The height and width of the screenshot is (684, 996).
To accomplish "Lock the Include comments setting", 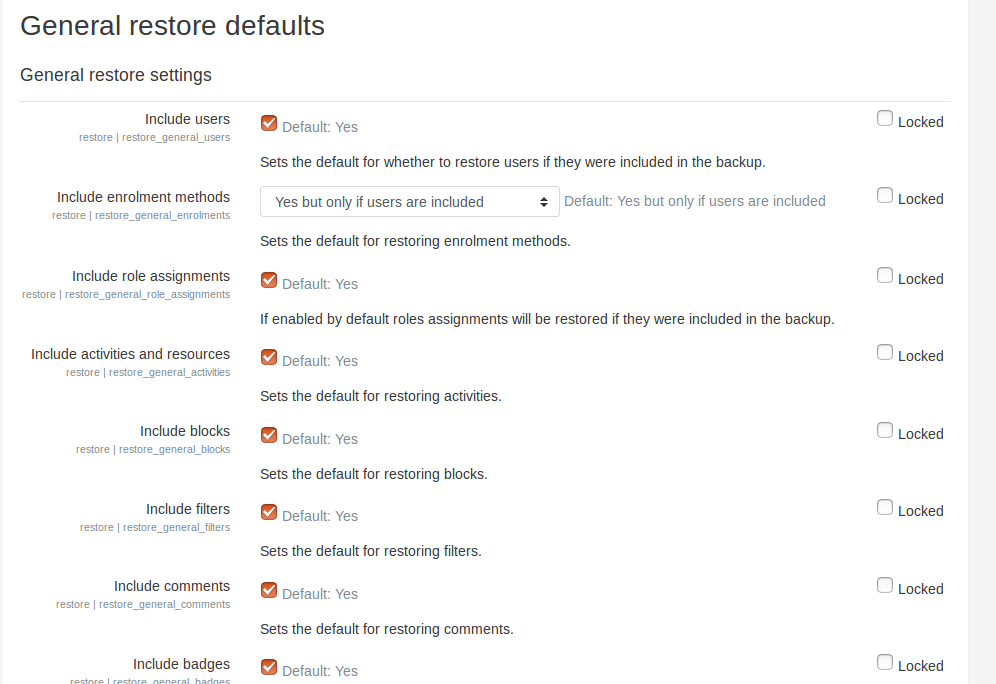I will pyautogui.click(x=885, y=586).
